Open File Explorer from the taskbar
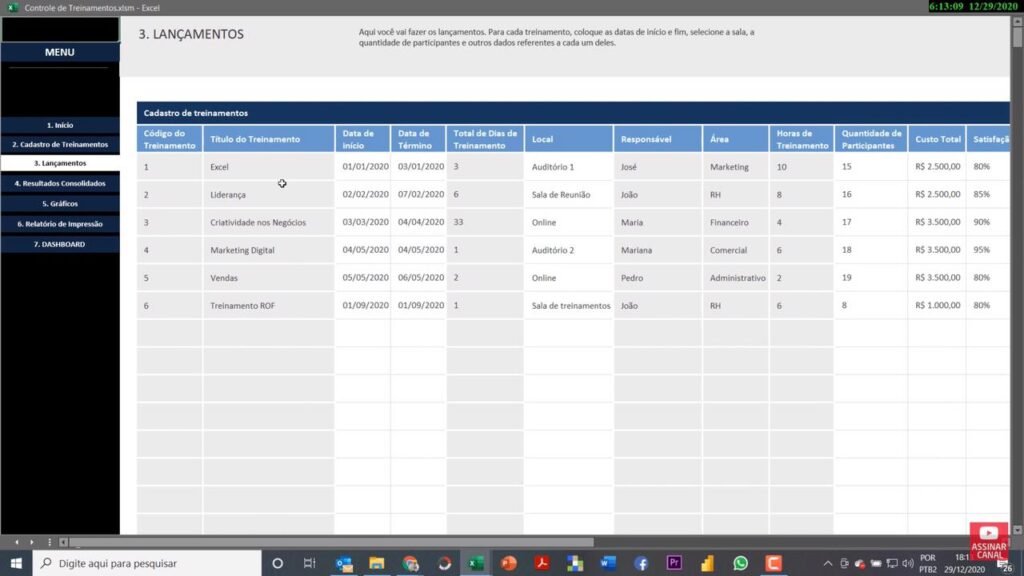The width and height of the screenshot is (1024, 576). [x=377, y=563]
